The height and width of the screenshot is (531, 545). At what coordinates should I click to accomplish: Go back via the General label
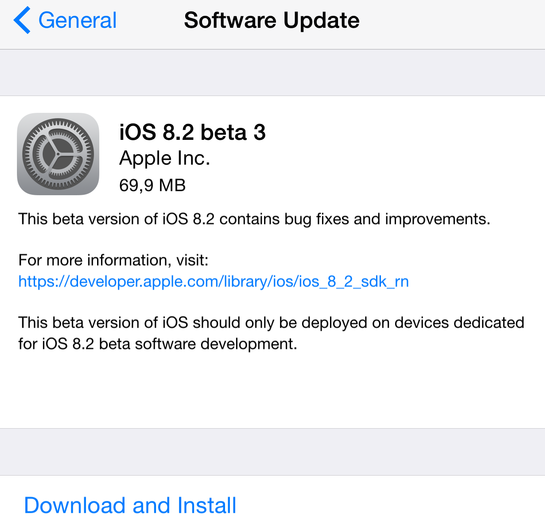(x=78, y=20)
